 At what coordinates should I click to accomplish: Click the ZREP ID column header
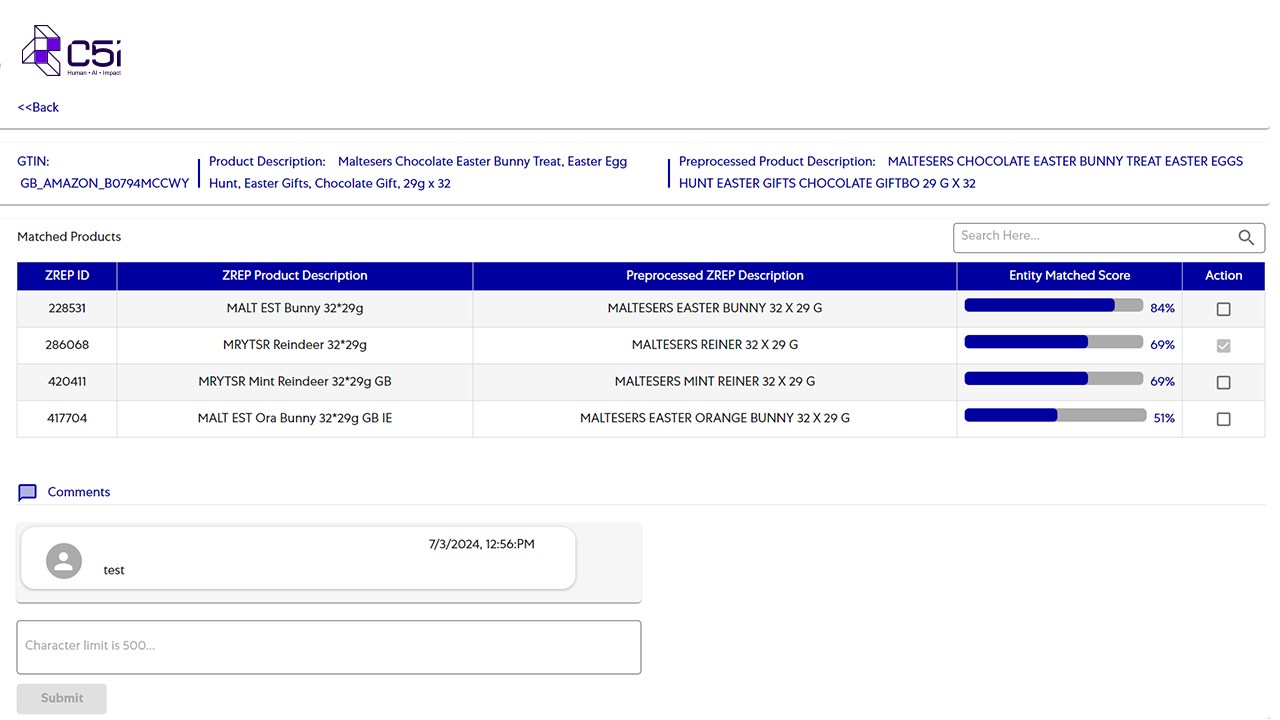pyautogui.click(x=67, y=276)
